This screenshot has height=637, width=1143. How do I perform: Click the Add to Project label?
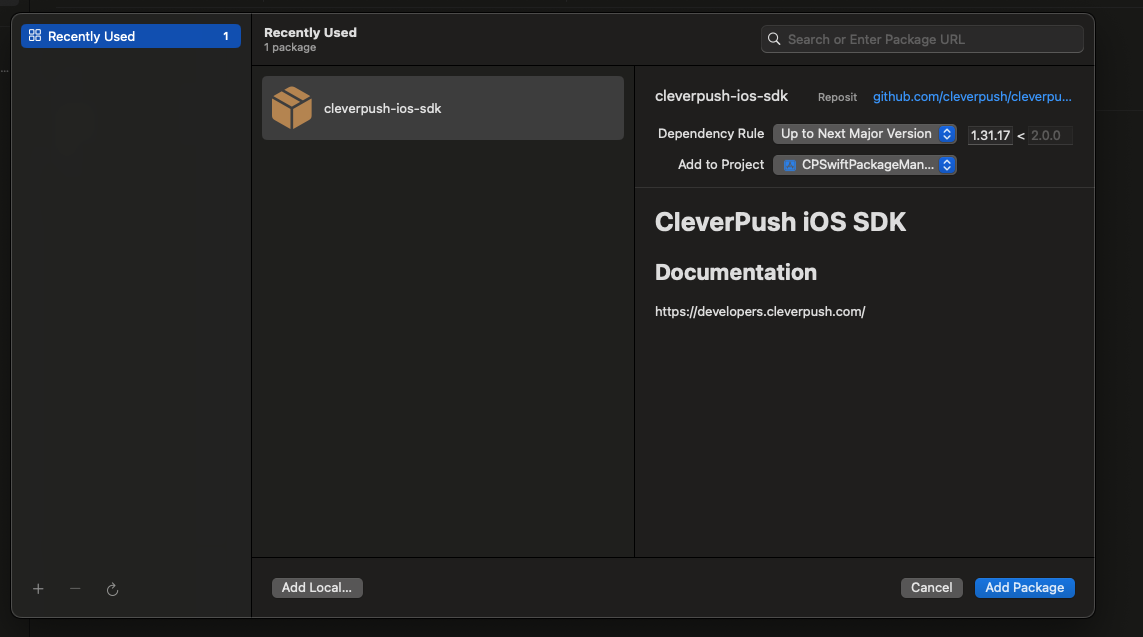pyautogui.click(x=721, y=165)
